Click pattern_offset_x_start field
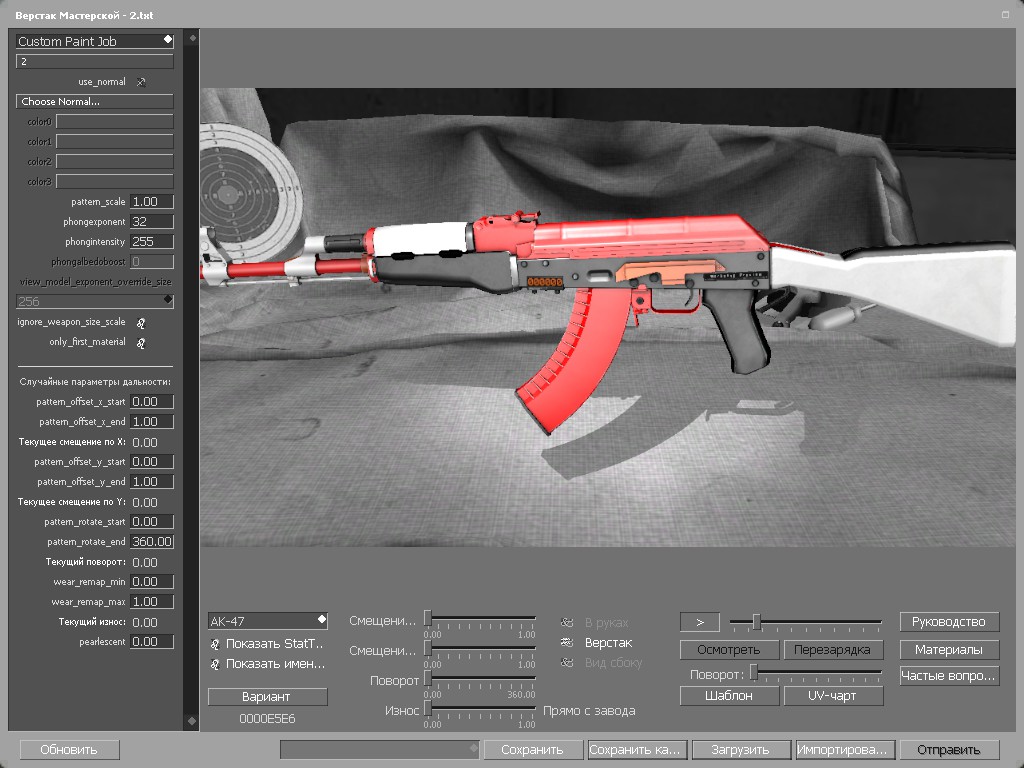This screenshot has height=768, width=1024. tap(152, 402)
